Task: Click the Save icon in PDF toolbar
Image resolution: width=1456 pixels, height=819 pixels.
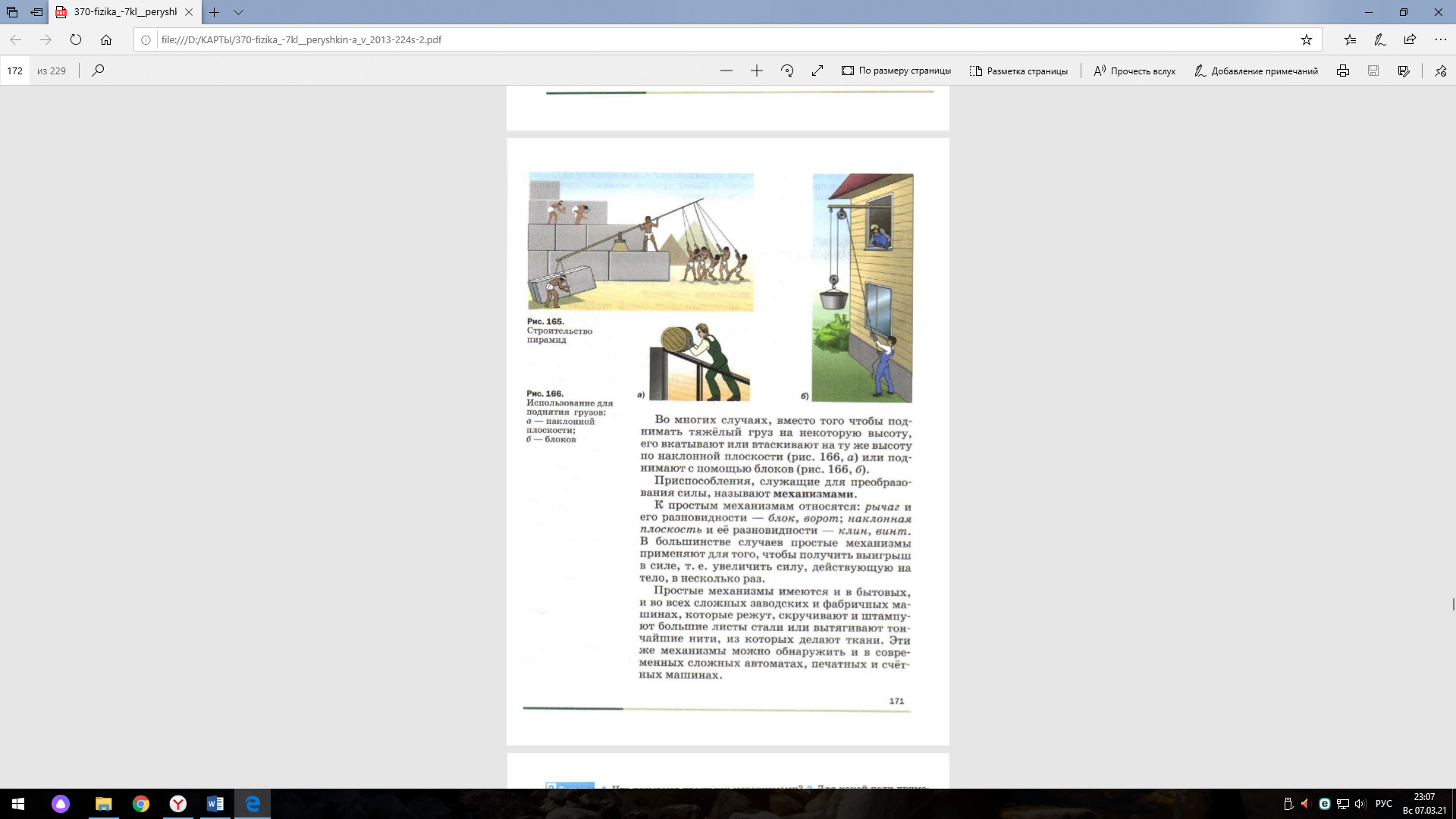Action: [1373, 71]
